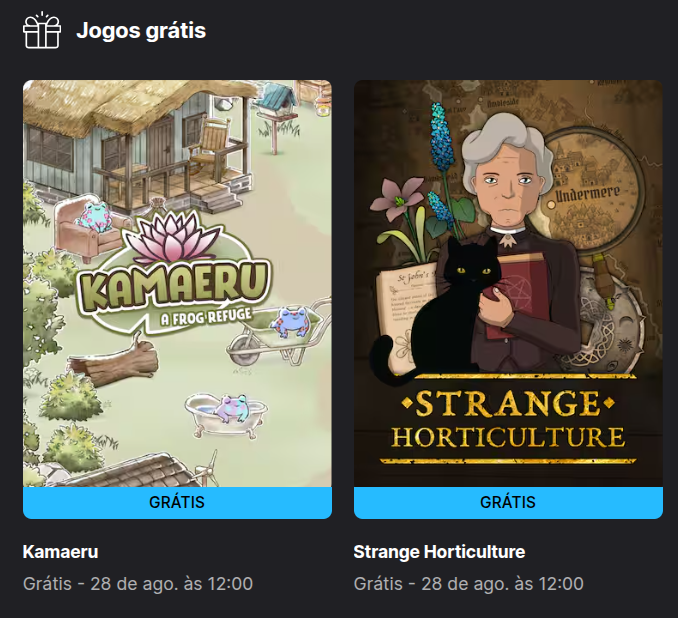
Task: Click the Undermere magnifying glass
Action: click(592, 190)
